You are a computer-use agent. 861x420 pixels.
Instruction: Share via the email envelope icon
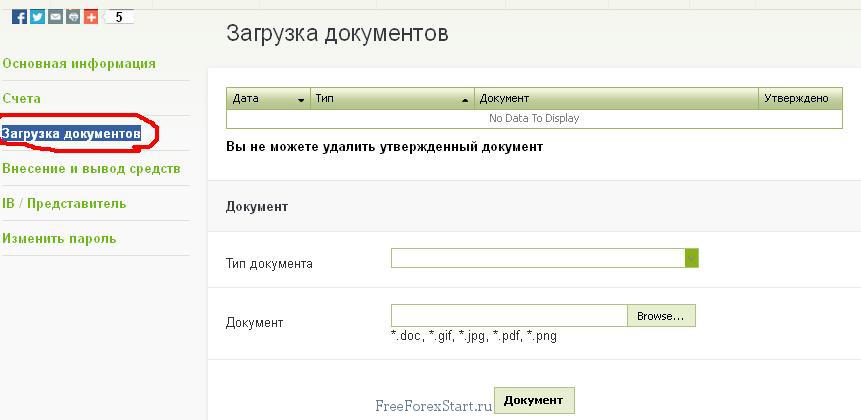tap(56, 17)
